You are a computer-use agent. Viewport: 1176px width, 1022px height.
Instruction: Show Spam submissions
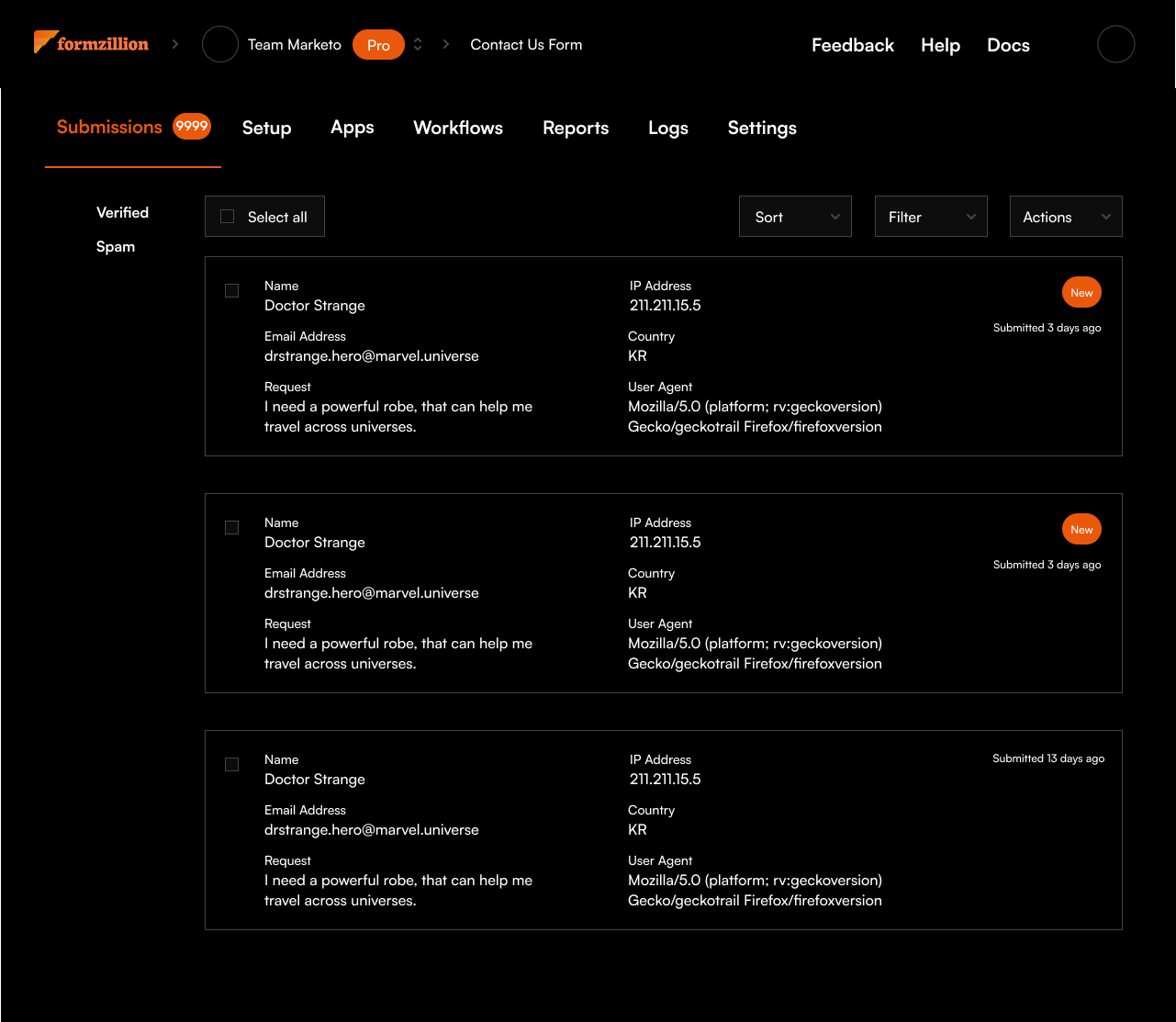point(116,246)
